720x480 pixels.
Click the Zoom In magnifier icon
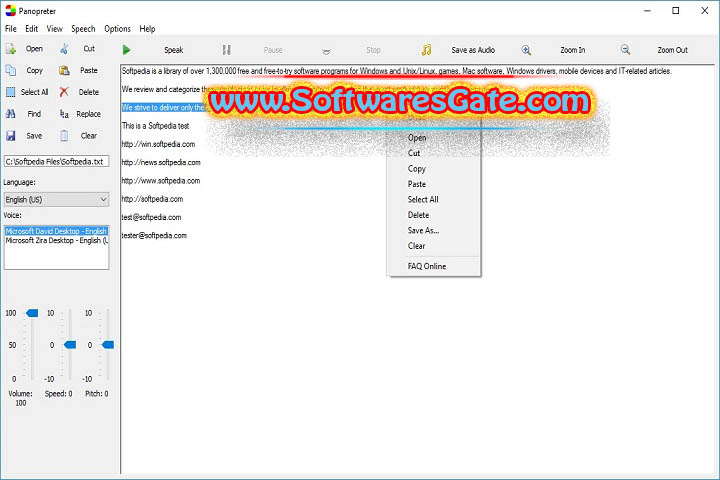(526, 50)
